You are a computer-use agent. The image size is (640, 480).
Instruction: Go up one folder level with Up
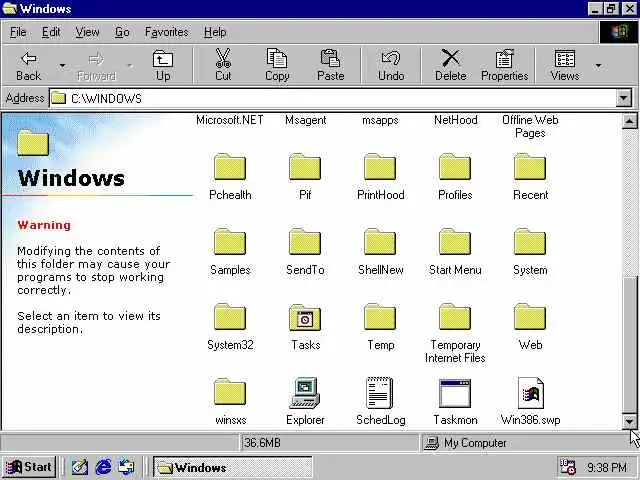point(163,65)
